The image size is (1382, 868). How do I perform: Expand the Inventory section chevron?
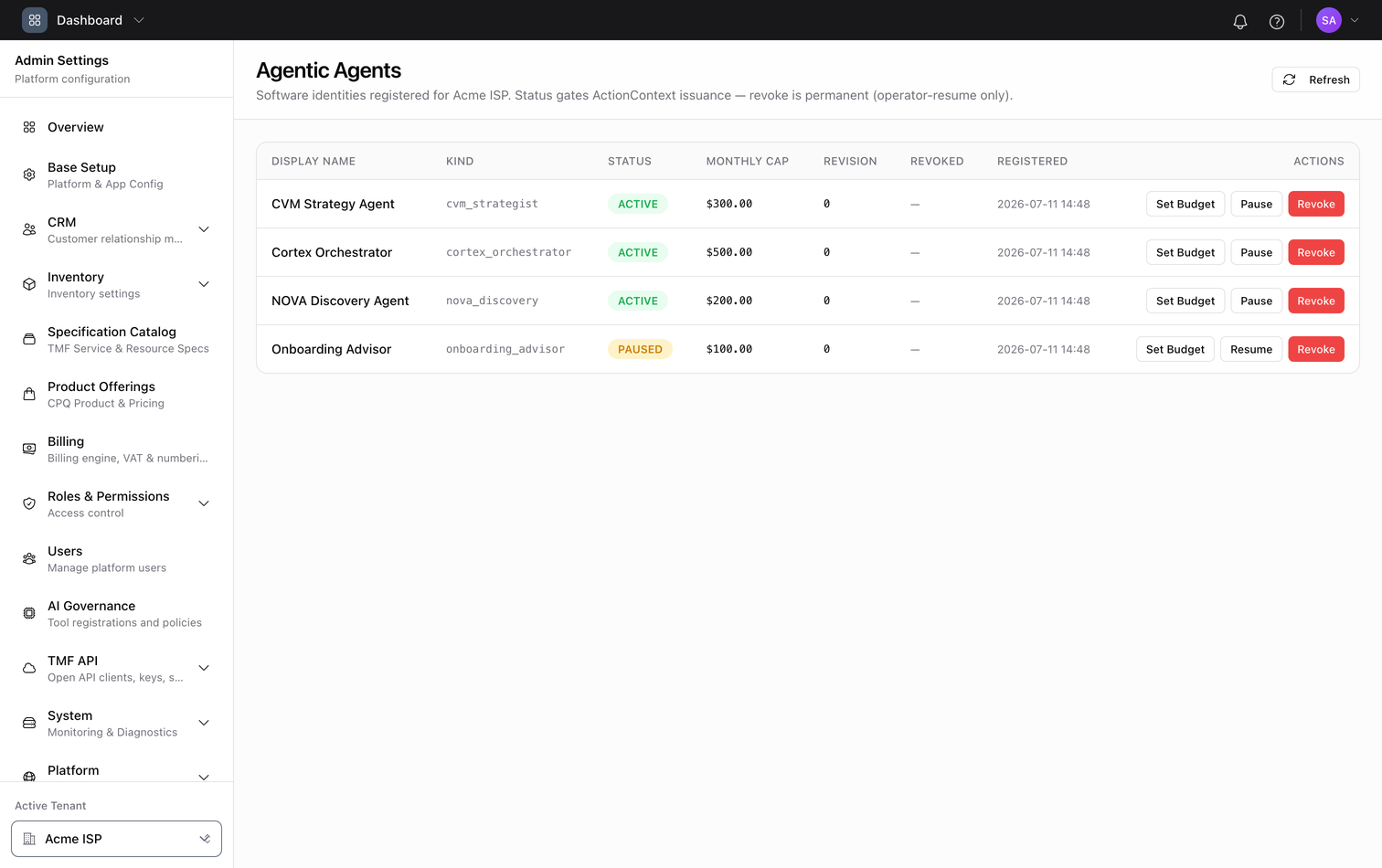pos(204,284)
